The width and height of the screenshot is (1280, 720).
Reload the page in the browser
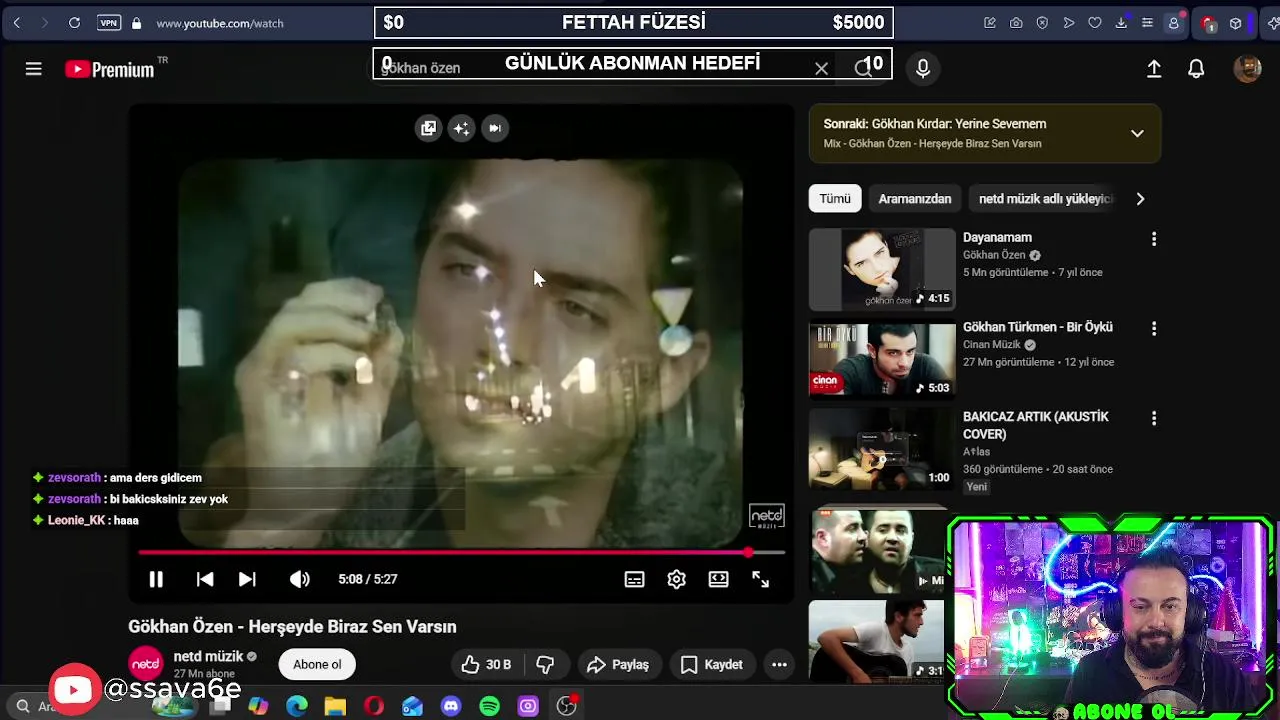(74, 22)
